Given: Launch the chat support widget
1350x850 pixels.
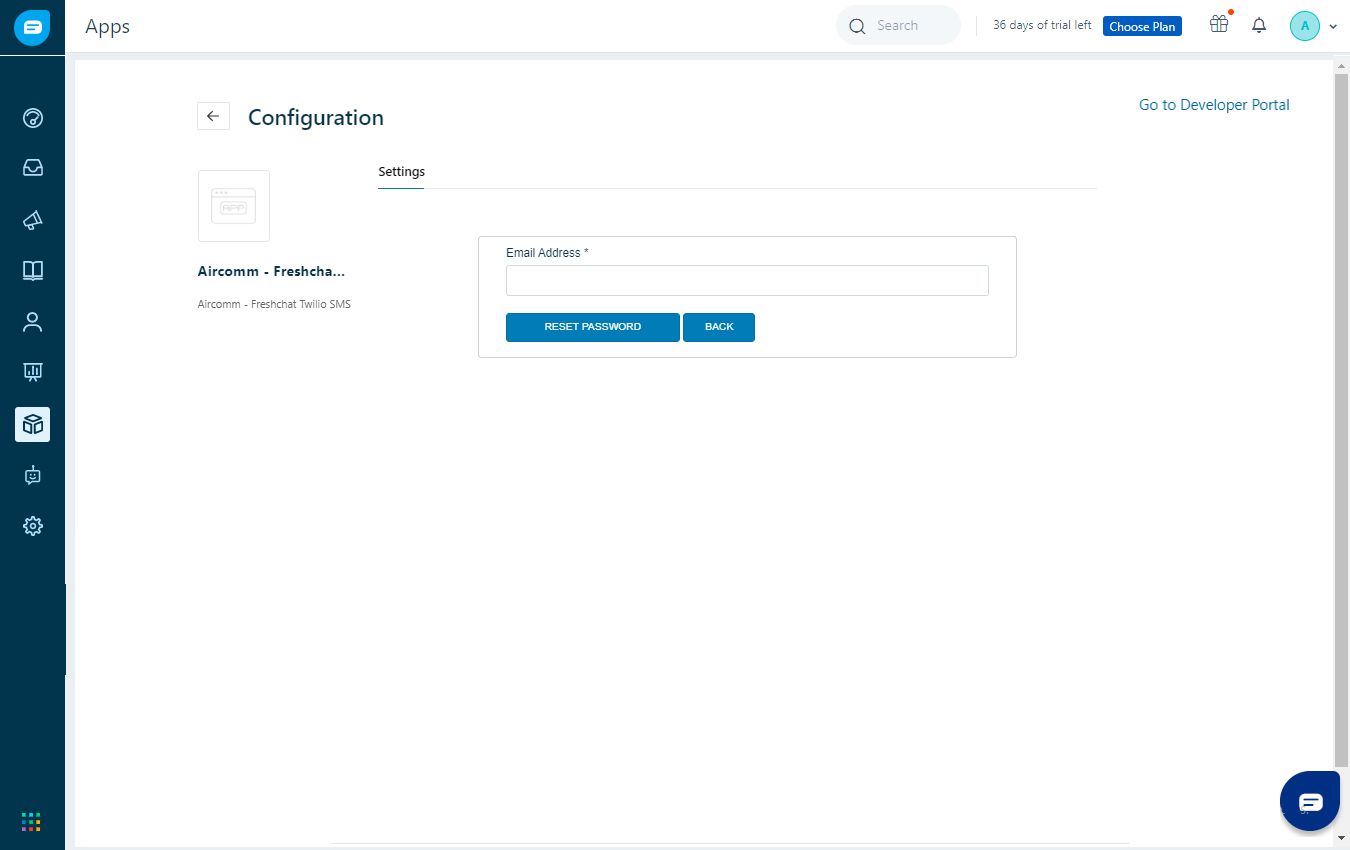Looking at the screenshot, I should 1310,801.
